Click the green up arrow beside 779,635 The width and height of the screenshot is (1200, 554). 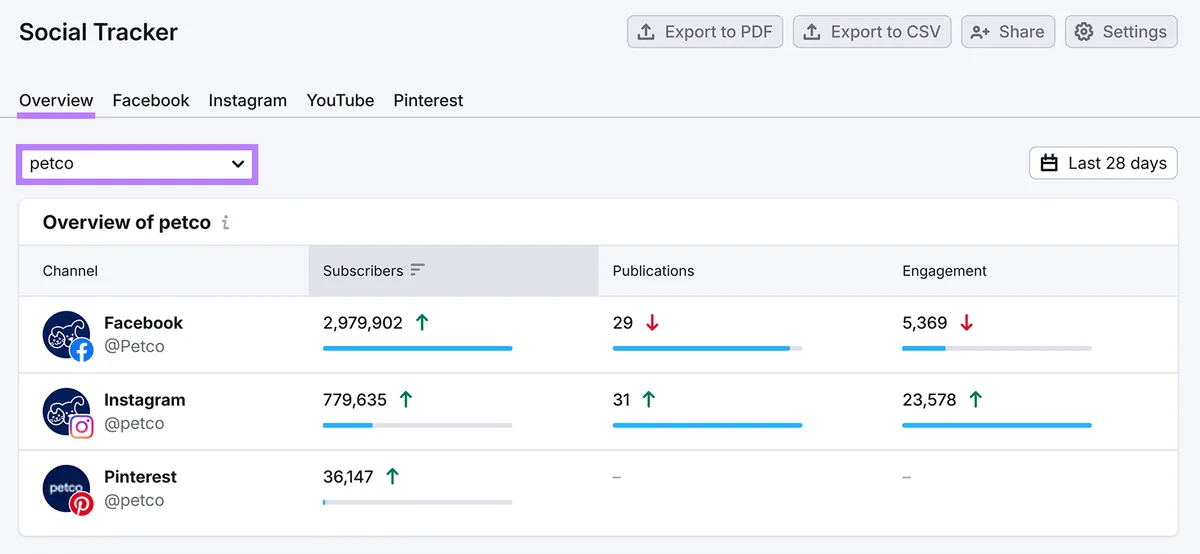[x=406, y=400]
